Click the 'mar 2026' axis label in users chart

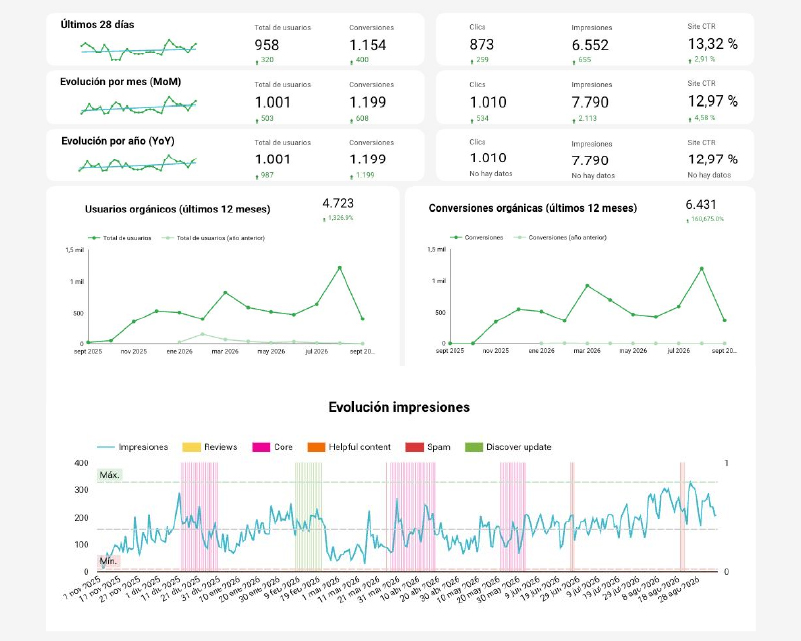pyautogui.click(x=225, y=351)
